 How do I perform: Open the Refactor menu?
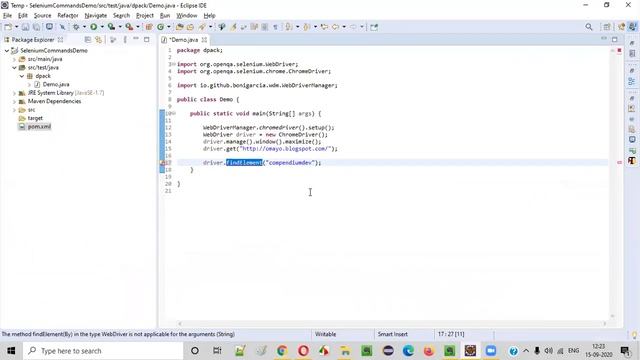point(68,16)
